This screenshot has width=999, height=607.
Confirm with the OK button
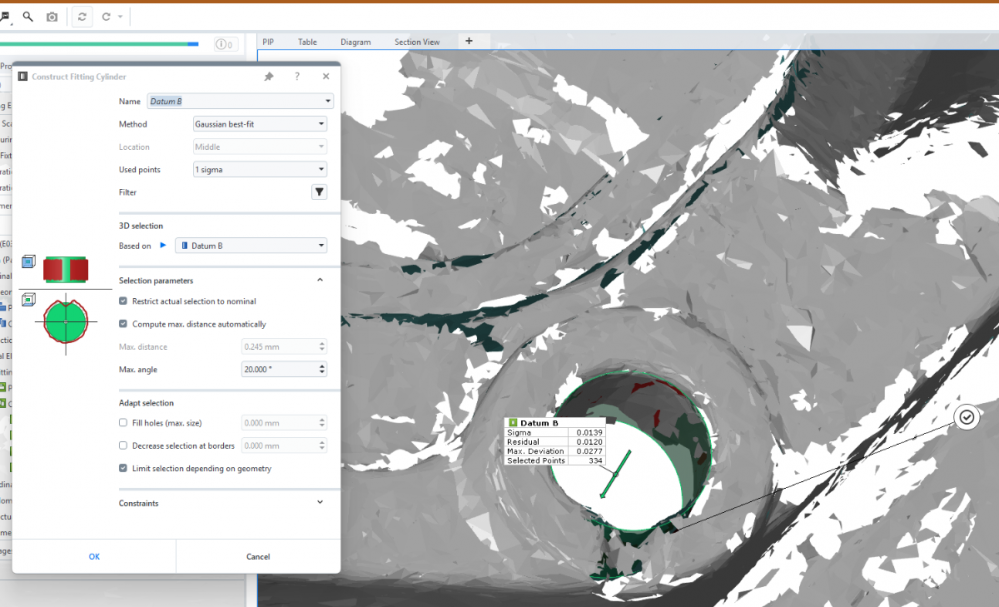pos(94,556)
